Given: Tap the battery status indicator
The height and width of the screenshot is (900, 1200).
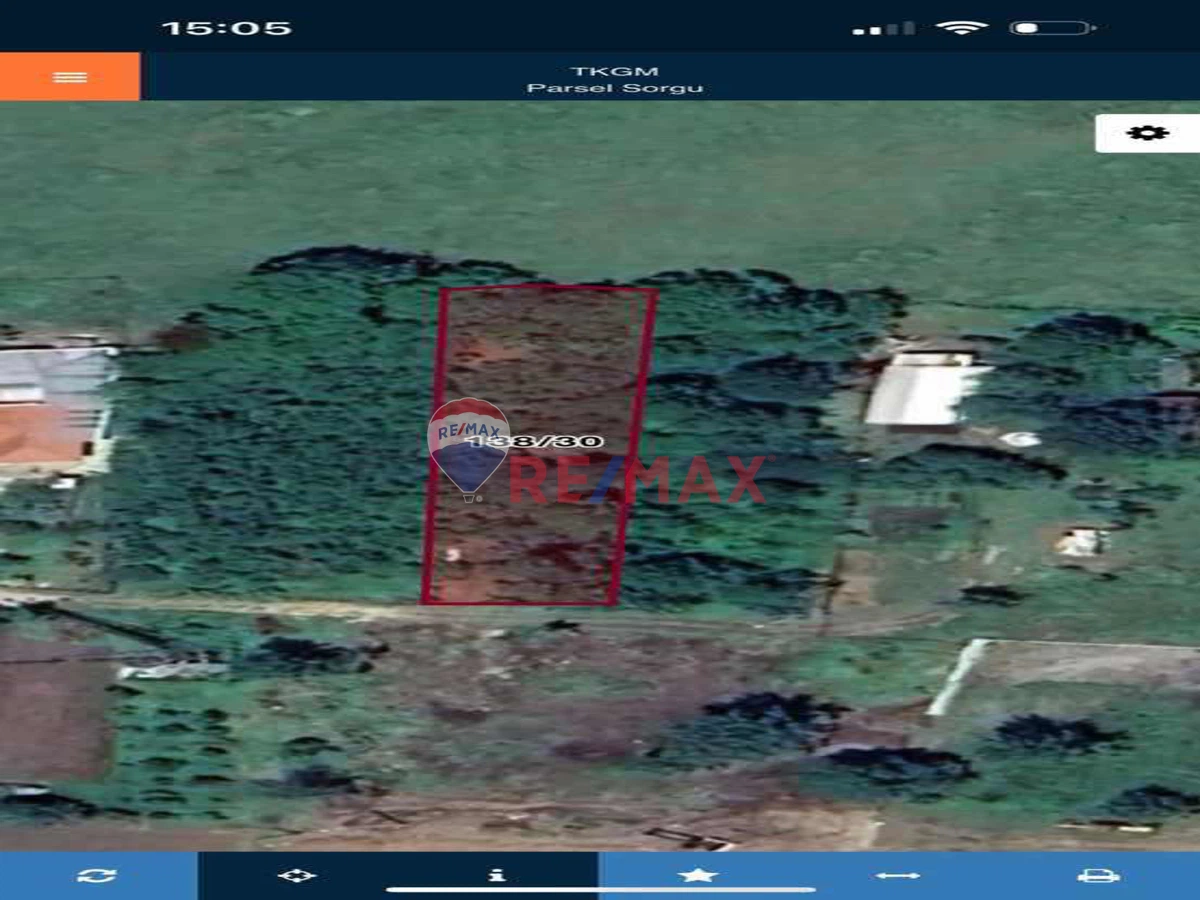Looking at the screenshot, I should click(1053, 28).
